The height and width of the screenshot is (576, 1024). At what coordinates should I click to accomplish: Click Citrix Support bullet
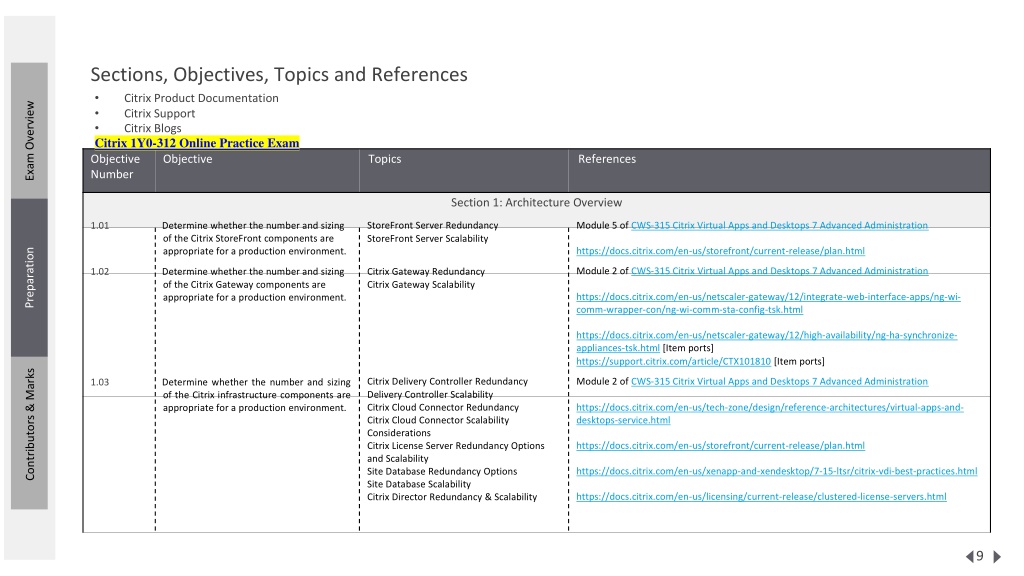point(159,113)
